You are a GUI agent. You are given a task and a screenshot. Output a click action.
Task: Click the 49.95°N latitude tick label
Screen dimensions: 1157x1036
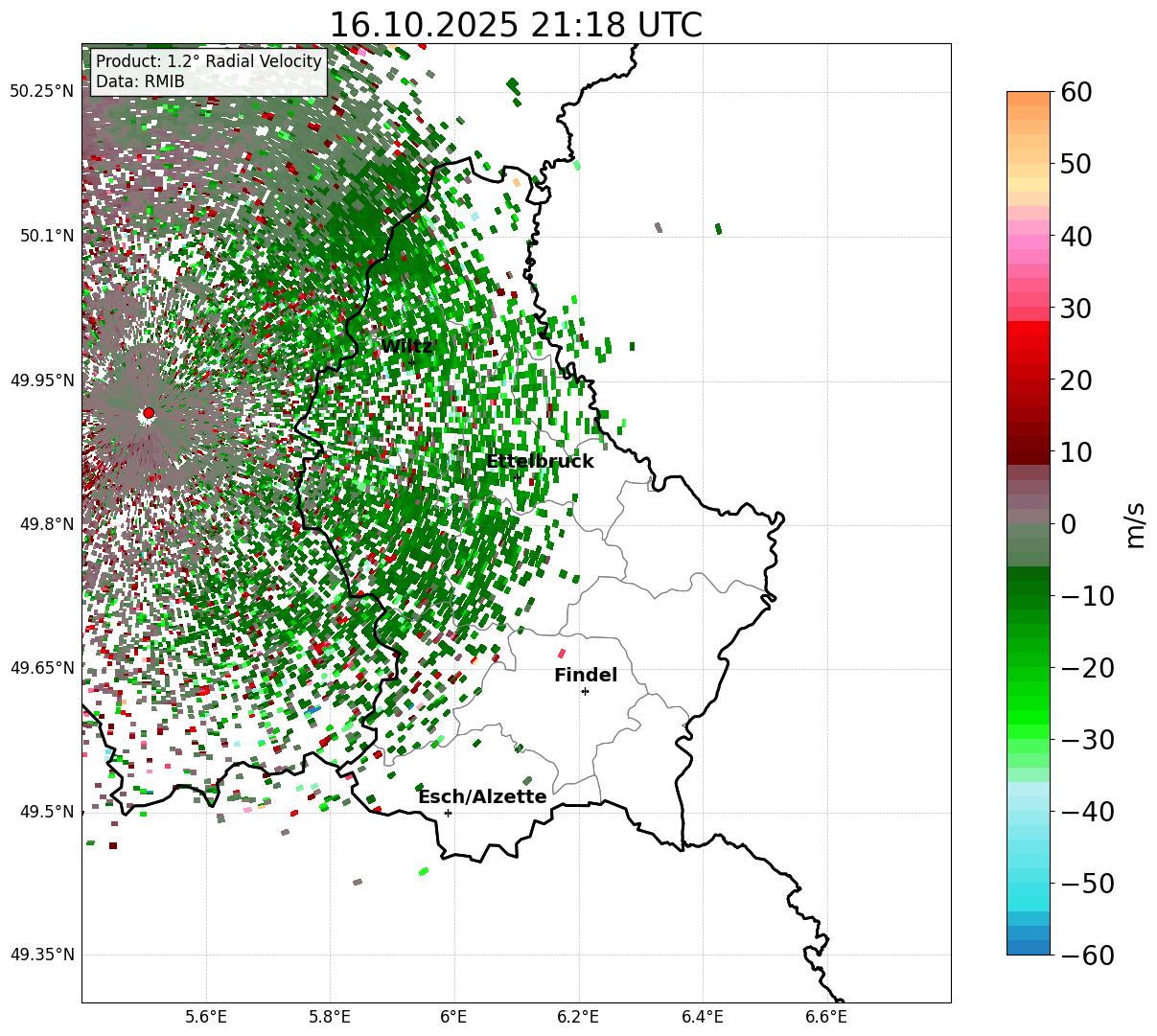pyautogui.click(x=41, y=380)
